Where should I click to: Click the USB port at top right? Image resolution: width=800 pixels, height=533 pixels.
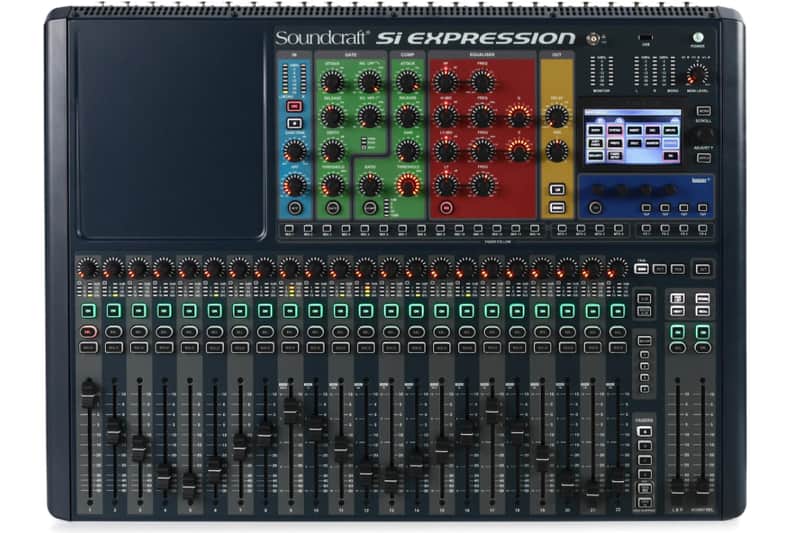[646, 38]
